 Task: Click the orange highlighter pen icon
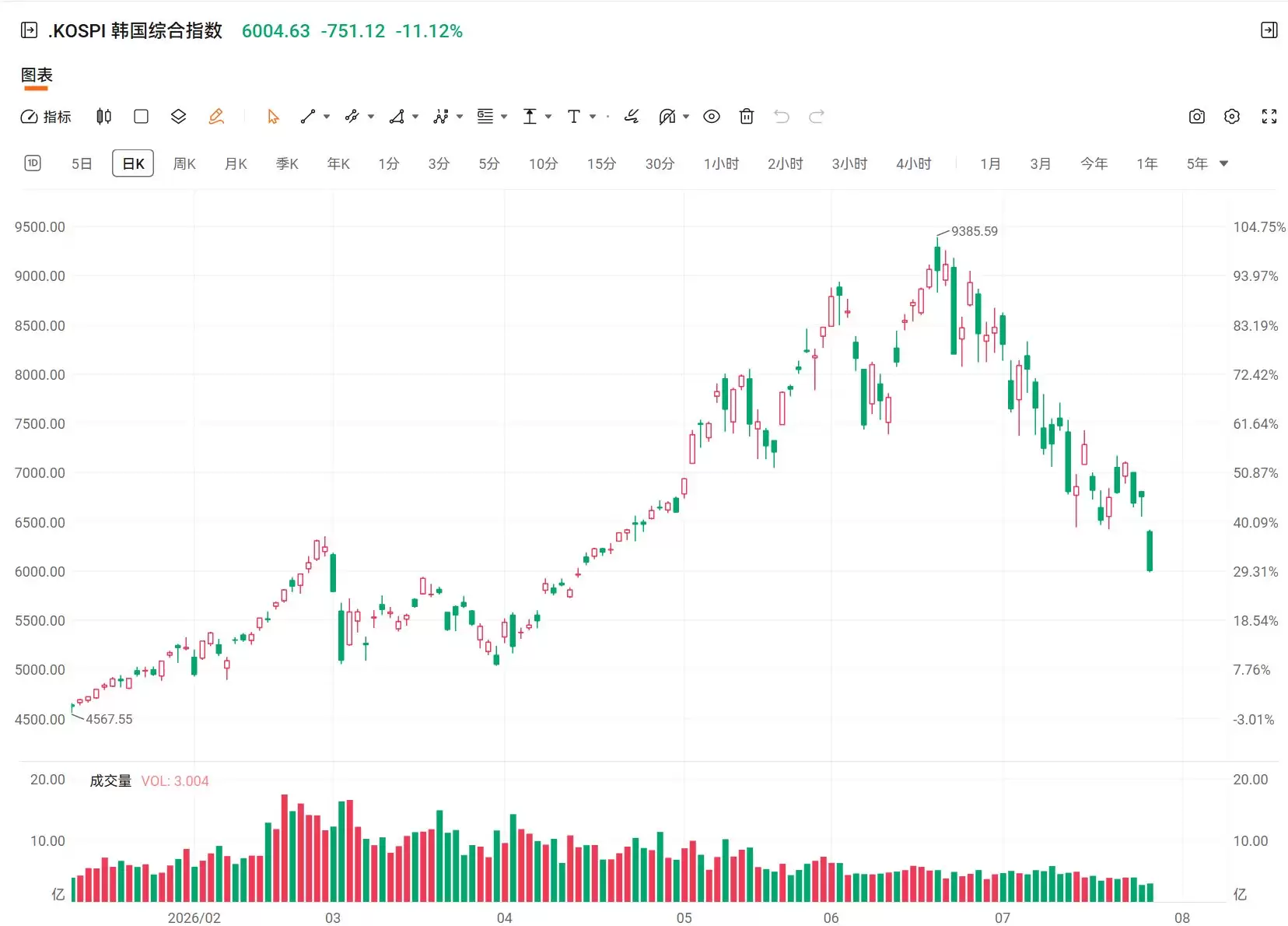click(x=216, y=117)
